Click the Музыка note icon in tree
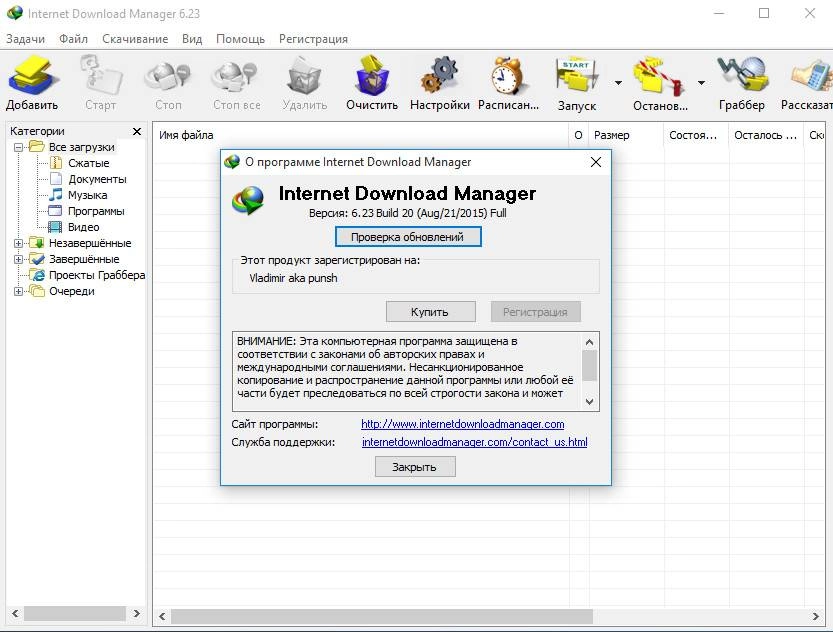Screen dimensions: 833x632 click(x=56, y=195)
